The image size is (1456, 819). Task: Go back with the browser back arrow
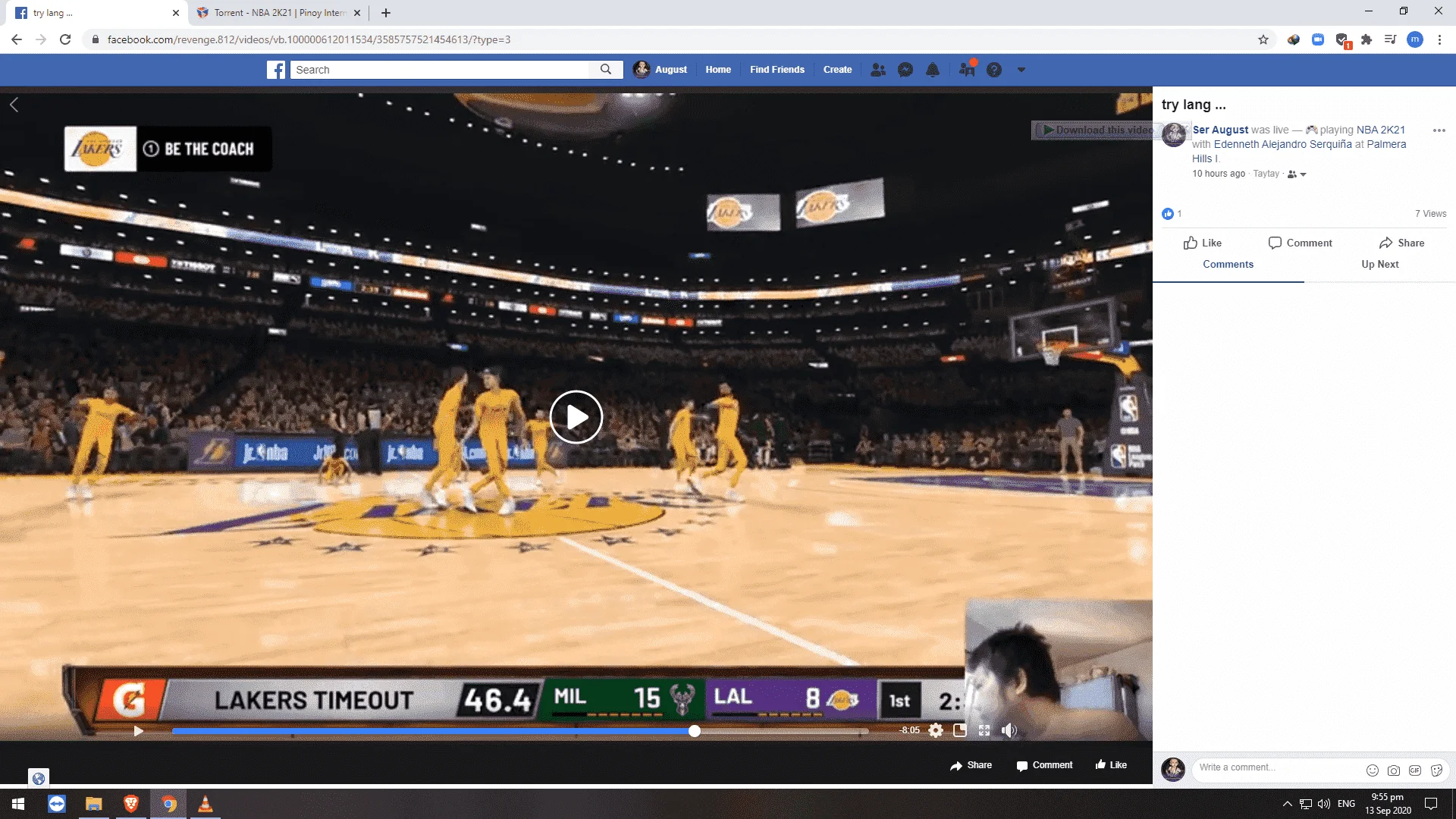[17, 39]
